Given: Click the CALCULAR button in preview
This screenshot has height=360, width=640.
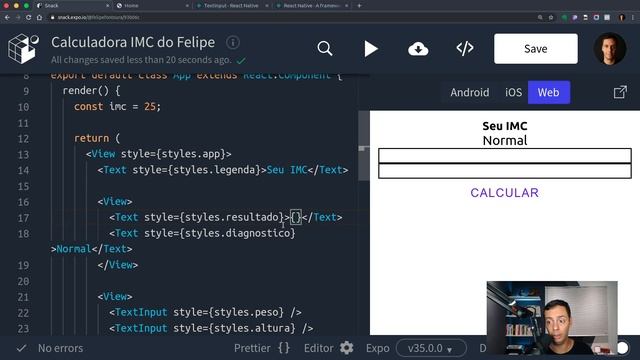Looking at the screenshot, I should coord(504,193).
